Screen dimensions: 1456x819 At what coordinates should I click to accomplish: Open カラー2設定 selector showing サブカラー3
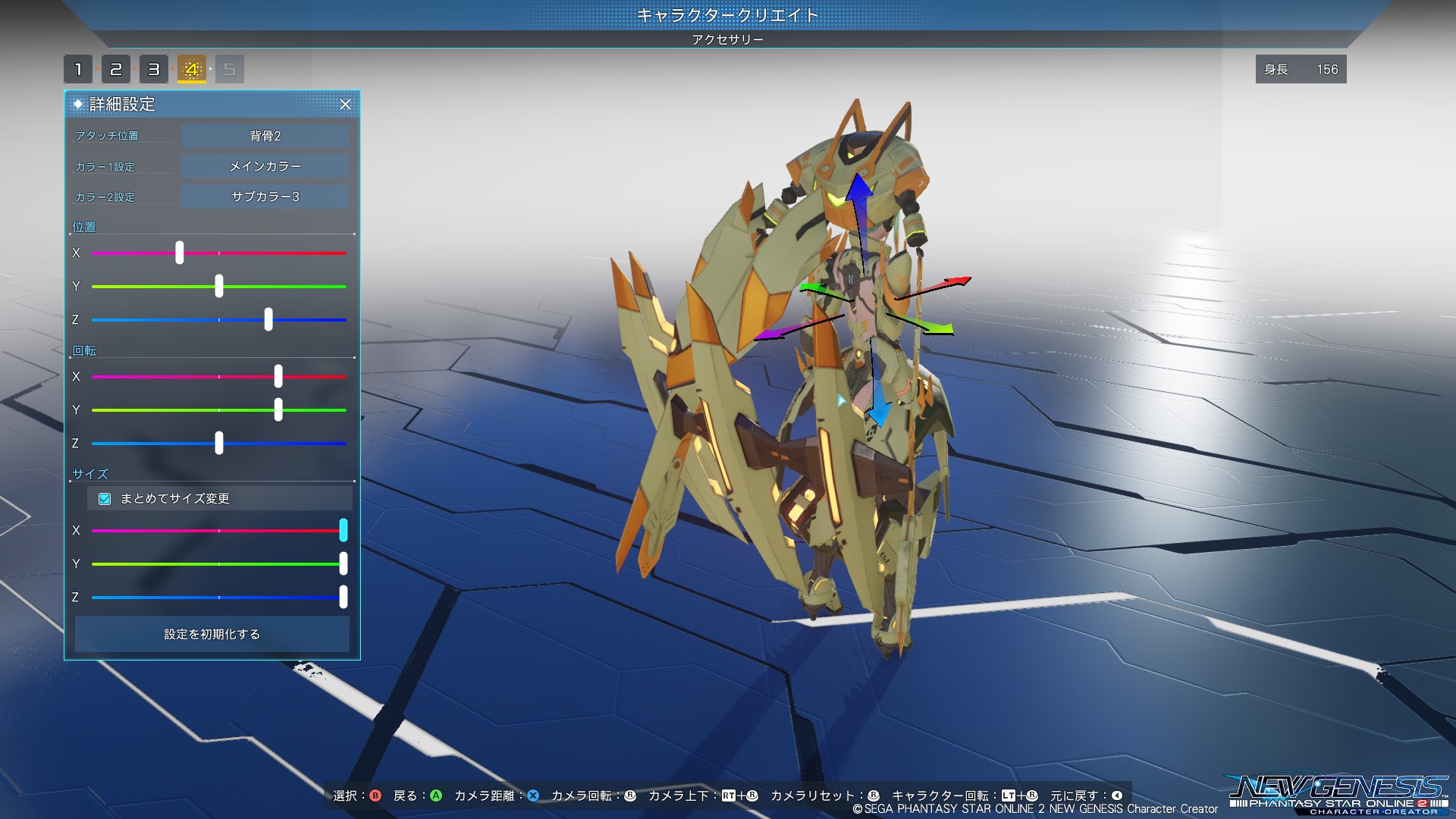pos(265,196)
